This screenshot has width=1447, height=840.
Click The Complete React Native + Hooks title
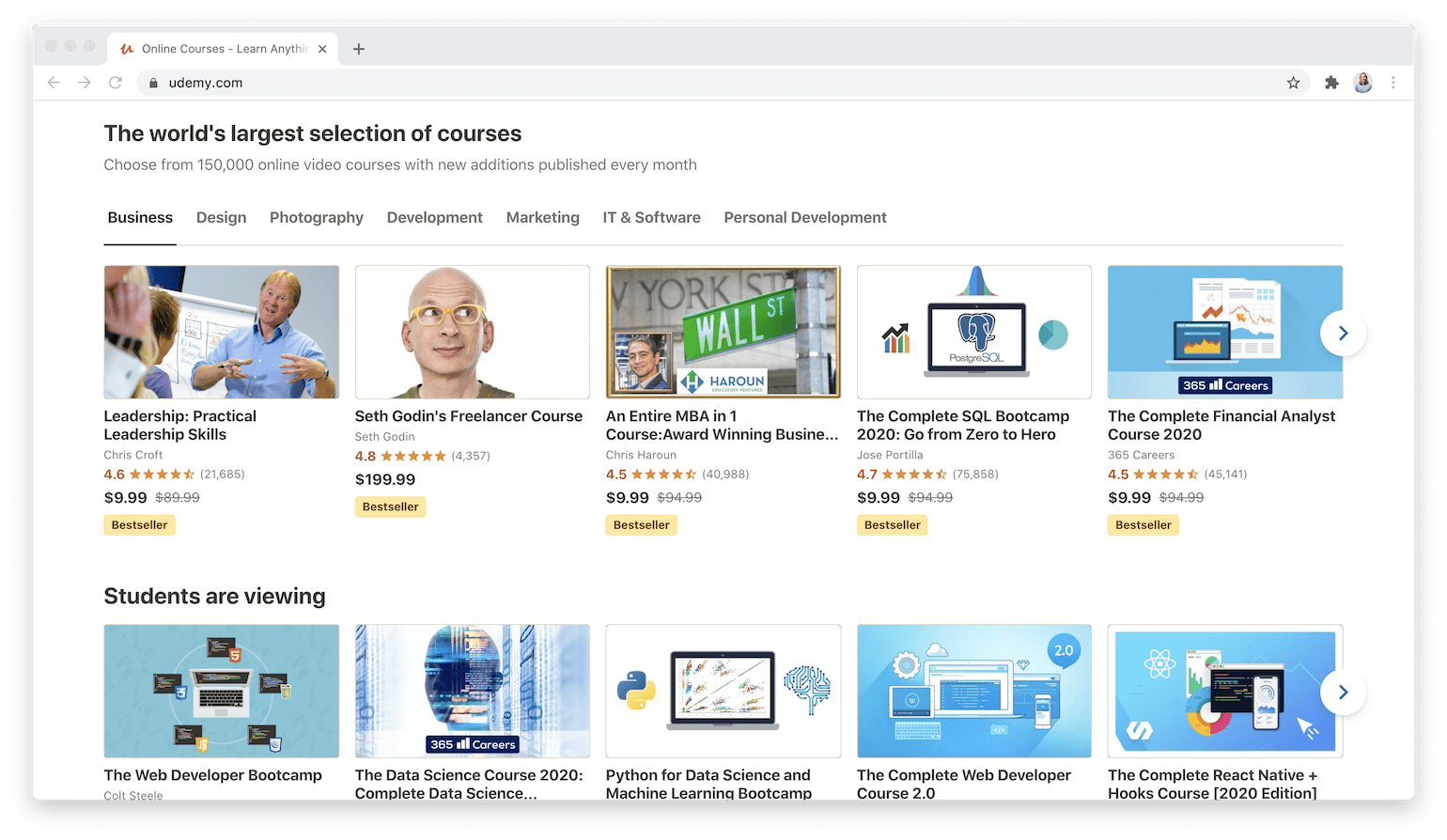click(x=1213, y=785)
